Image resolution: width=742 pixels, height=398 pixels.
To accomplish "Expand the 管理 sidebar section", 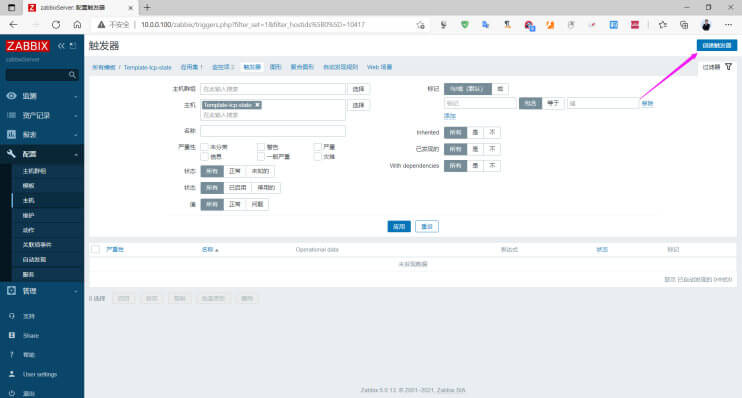I will (x=42, y=291).
